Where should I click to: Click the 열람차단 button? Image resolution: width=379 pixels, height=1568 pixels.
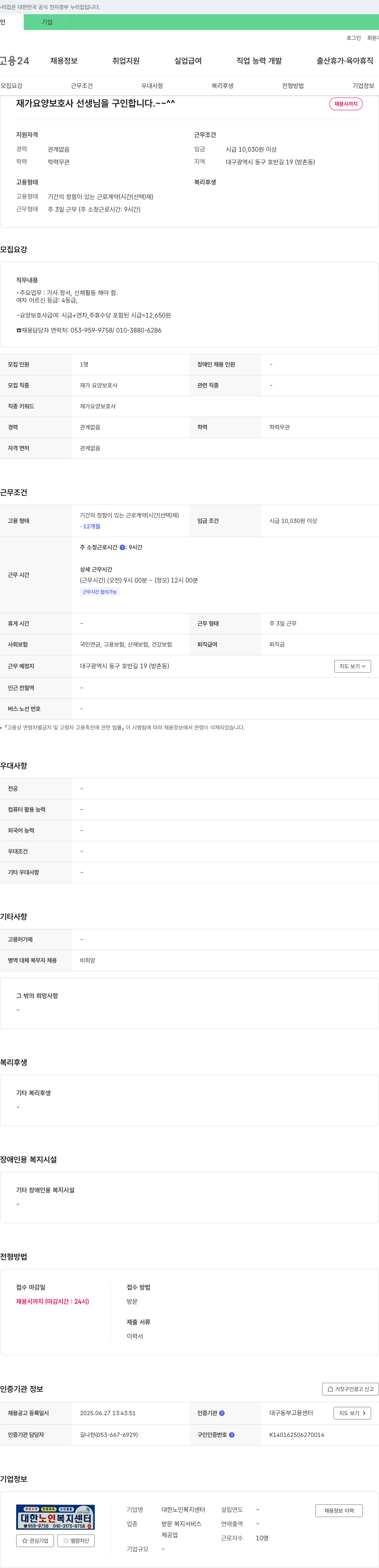[x=76, y=1541]
